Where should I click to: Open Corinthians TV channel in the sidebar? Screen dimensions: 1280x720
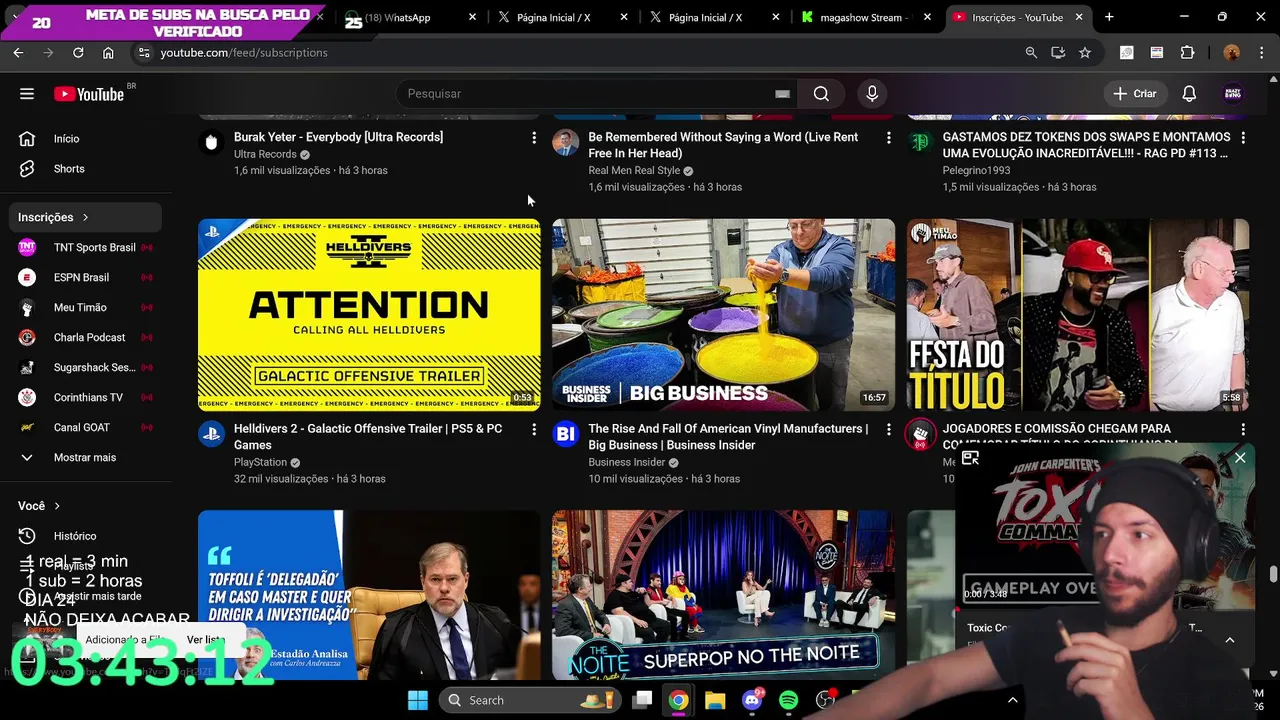(x=87, y=397)
